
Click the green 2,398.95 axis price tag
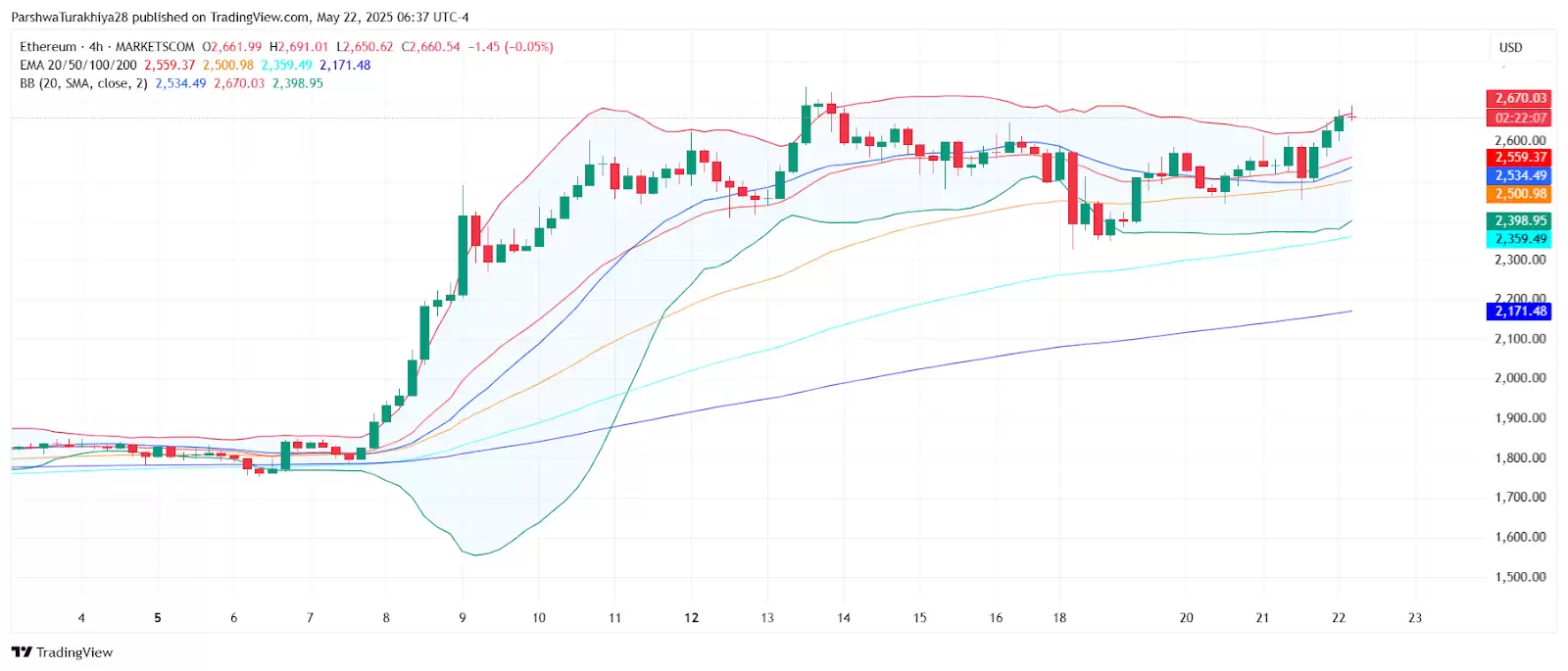pos(1520,220)
